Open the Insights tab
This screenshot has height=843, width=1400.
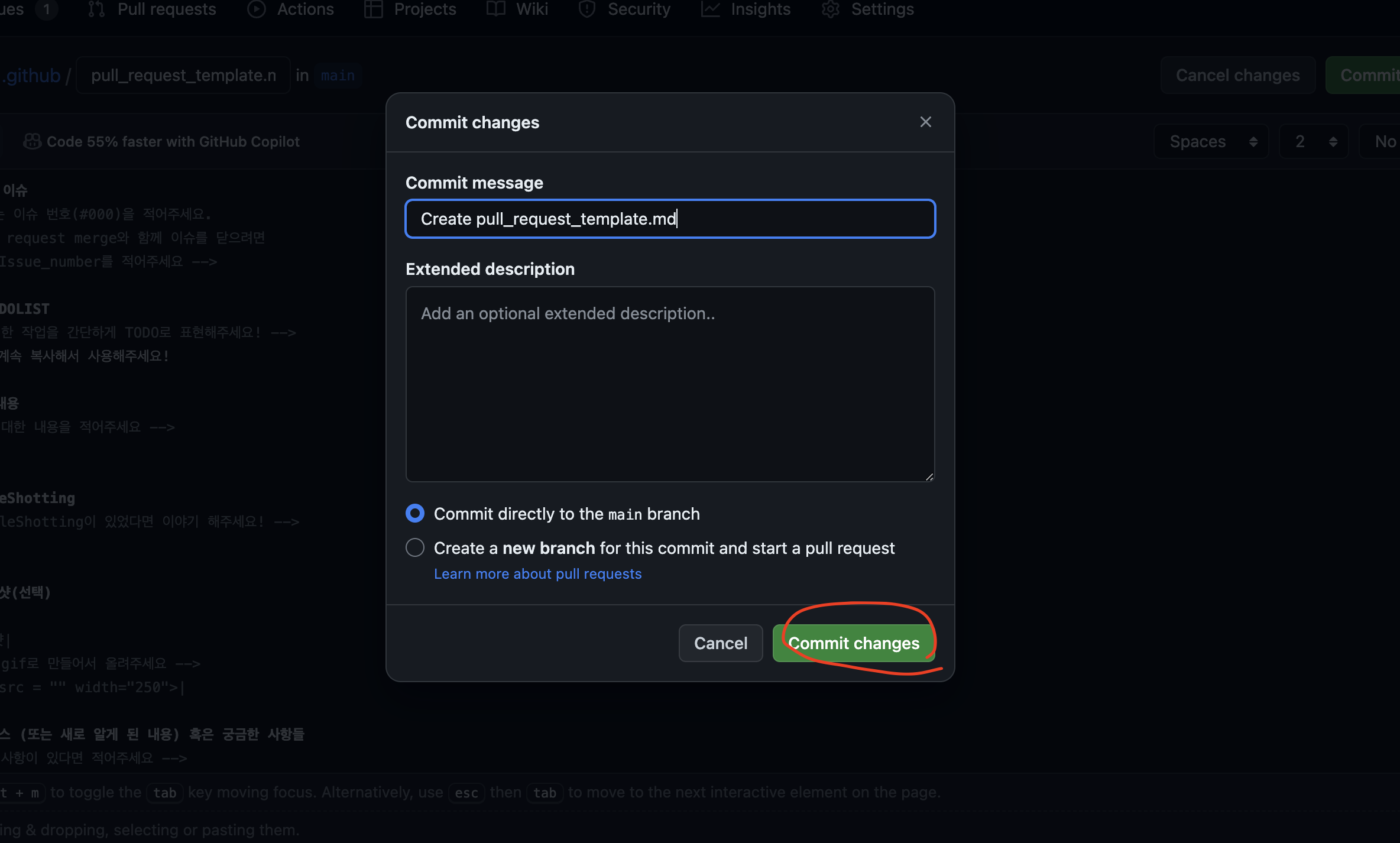[760, 9]
